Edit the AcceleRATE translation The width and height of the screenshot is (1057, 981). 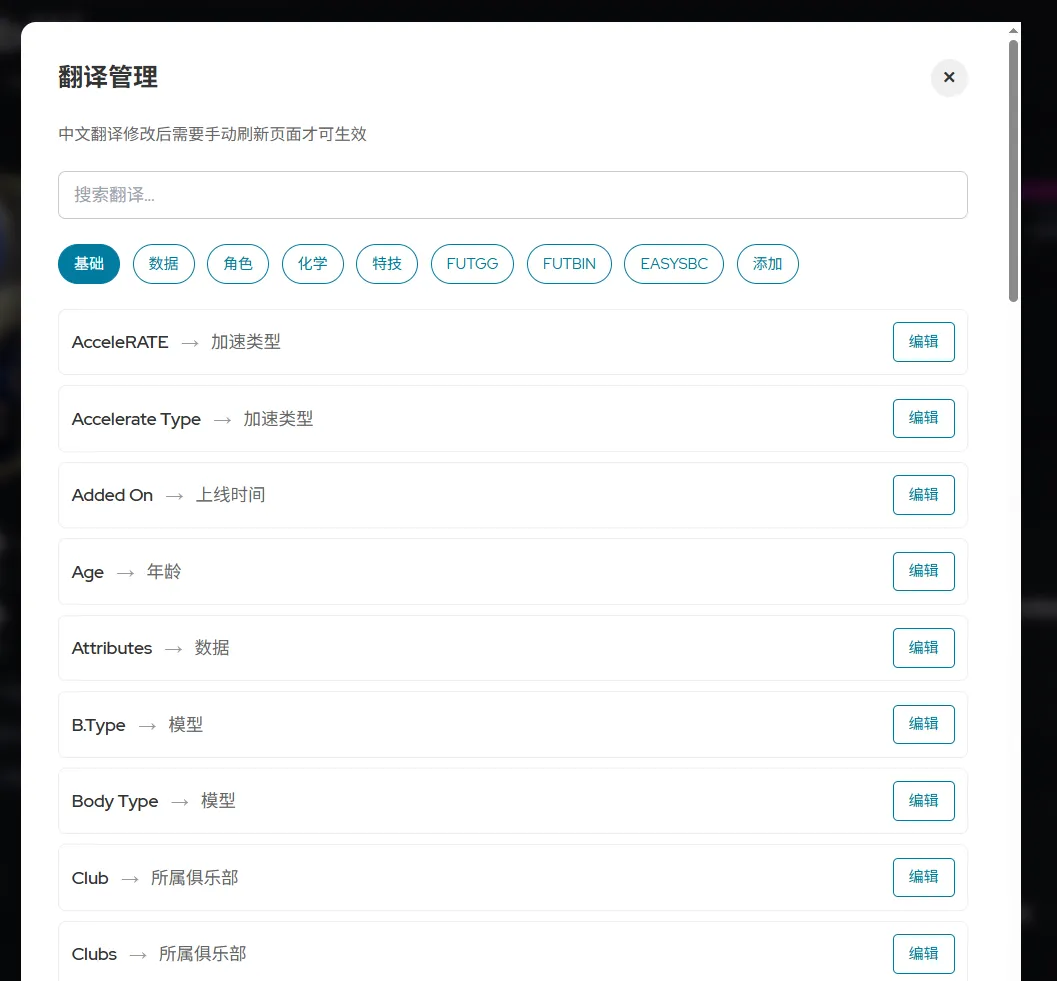924,342
